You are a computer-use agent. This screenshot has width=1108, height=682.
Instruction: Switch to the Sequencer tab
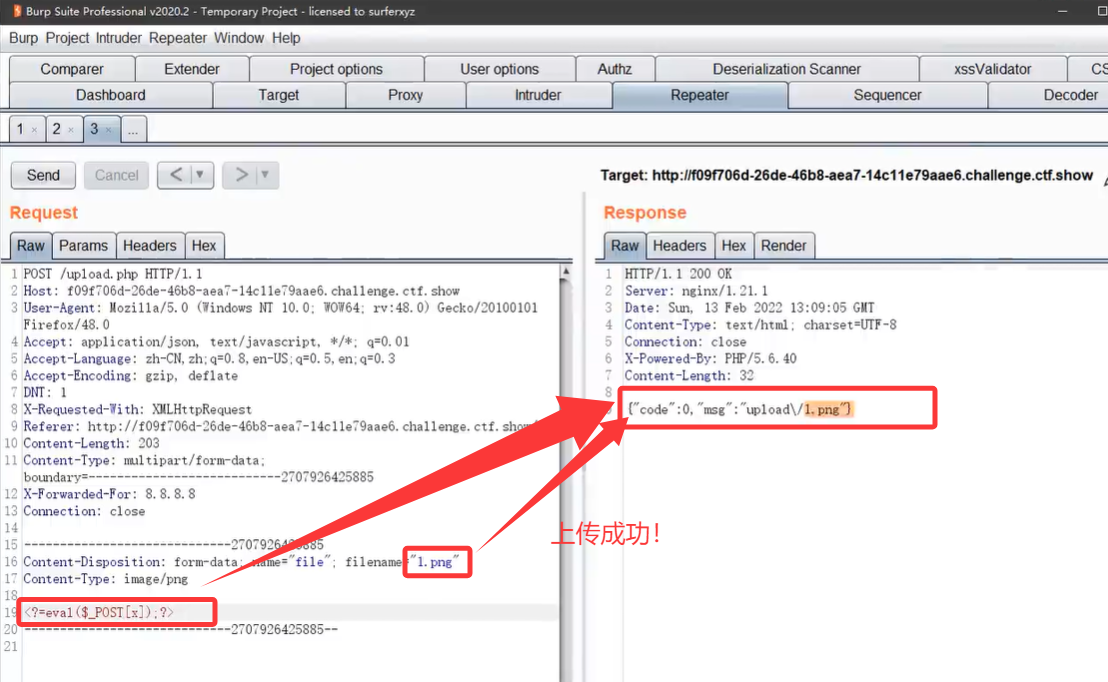coord(888,95)
